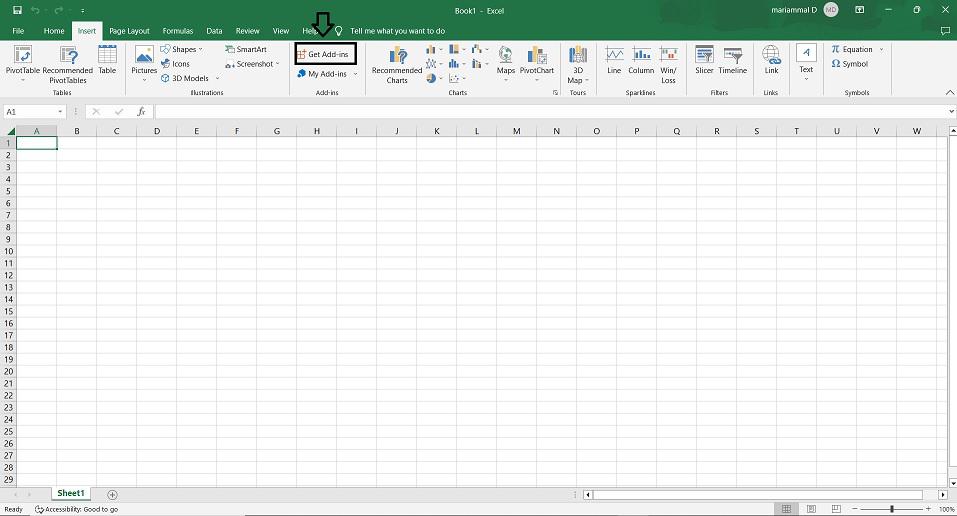Insert a Timeline filter
This screenshot has height=516, width=957.
(732, 60)
